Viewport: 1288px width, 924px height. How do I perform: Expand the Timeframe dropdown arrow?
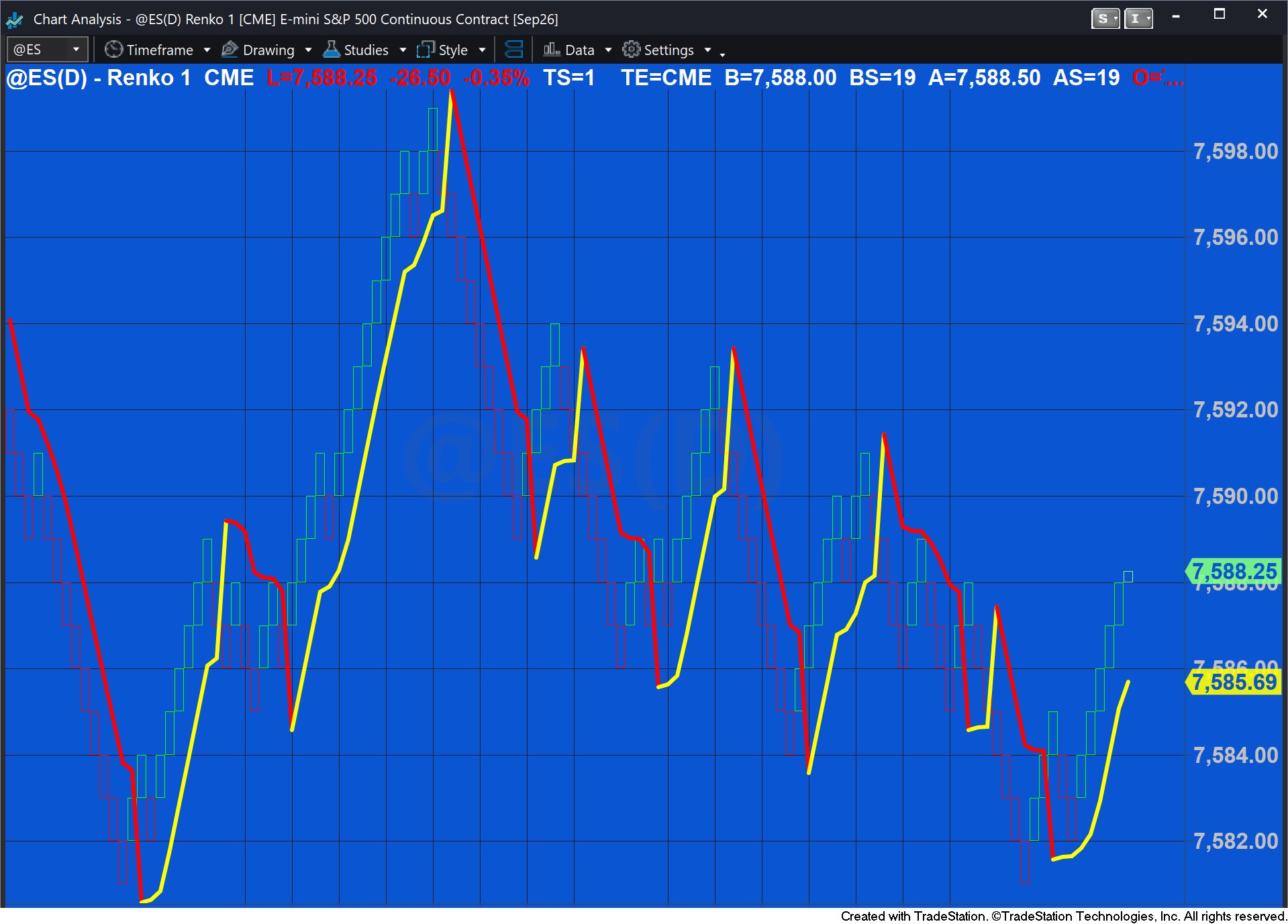(x=207, y=50)
